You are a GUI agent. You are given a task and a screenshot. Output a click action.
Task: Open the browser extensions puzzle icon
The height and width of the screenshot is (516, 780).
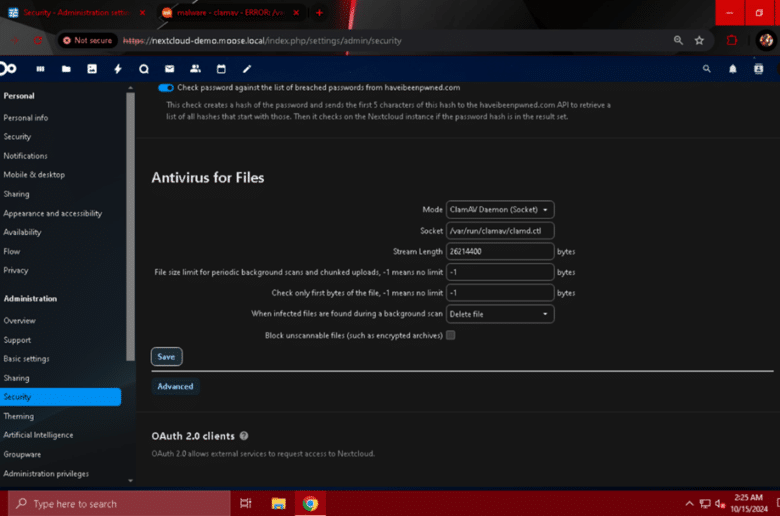(732, 40)
